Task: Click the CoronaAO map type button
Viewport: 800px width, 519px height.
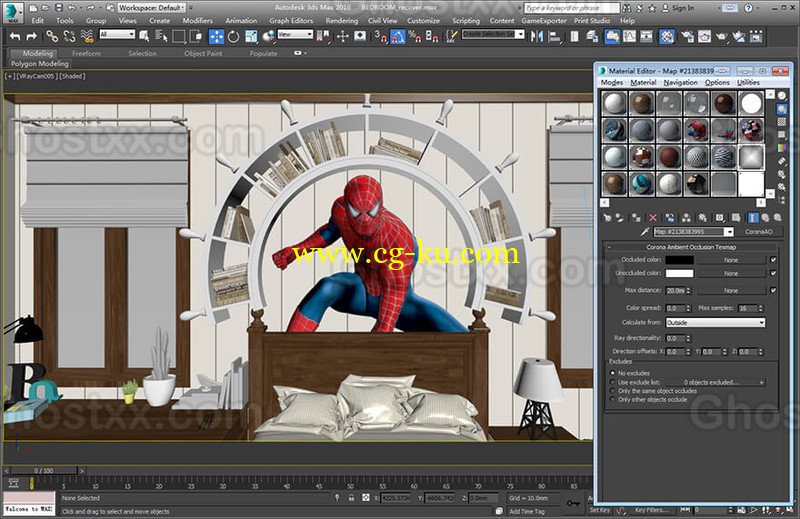Action: pyautogui.click(x=758, y=232)
